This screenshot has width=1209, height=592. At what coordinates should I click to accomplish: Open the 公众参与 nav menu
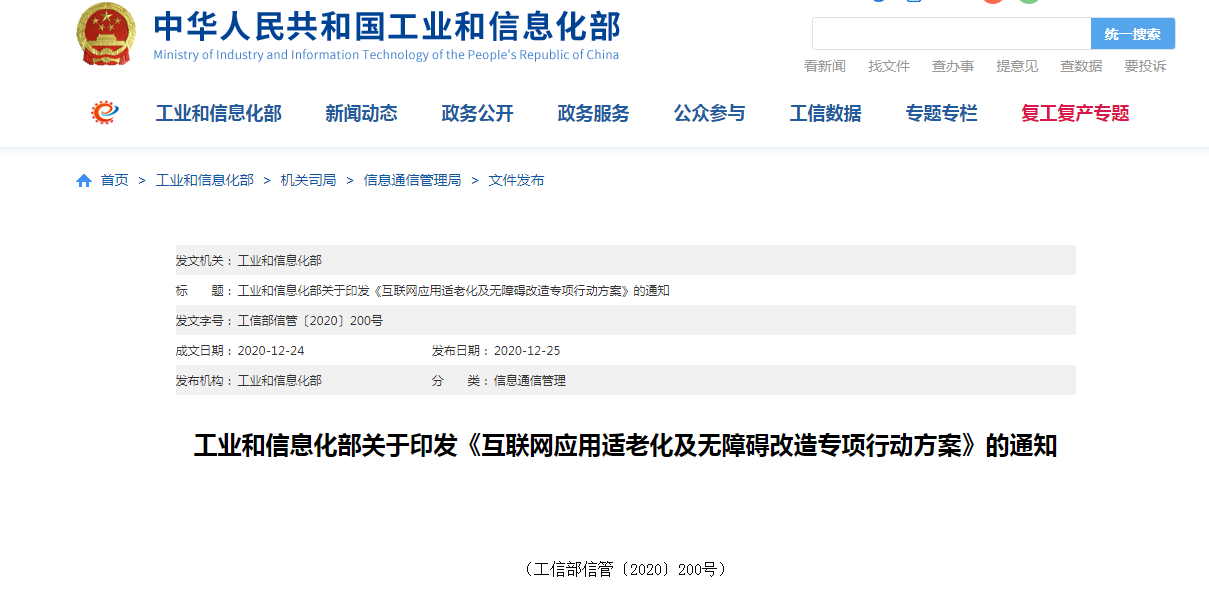709,114
